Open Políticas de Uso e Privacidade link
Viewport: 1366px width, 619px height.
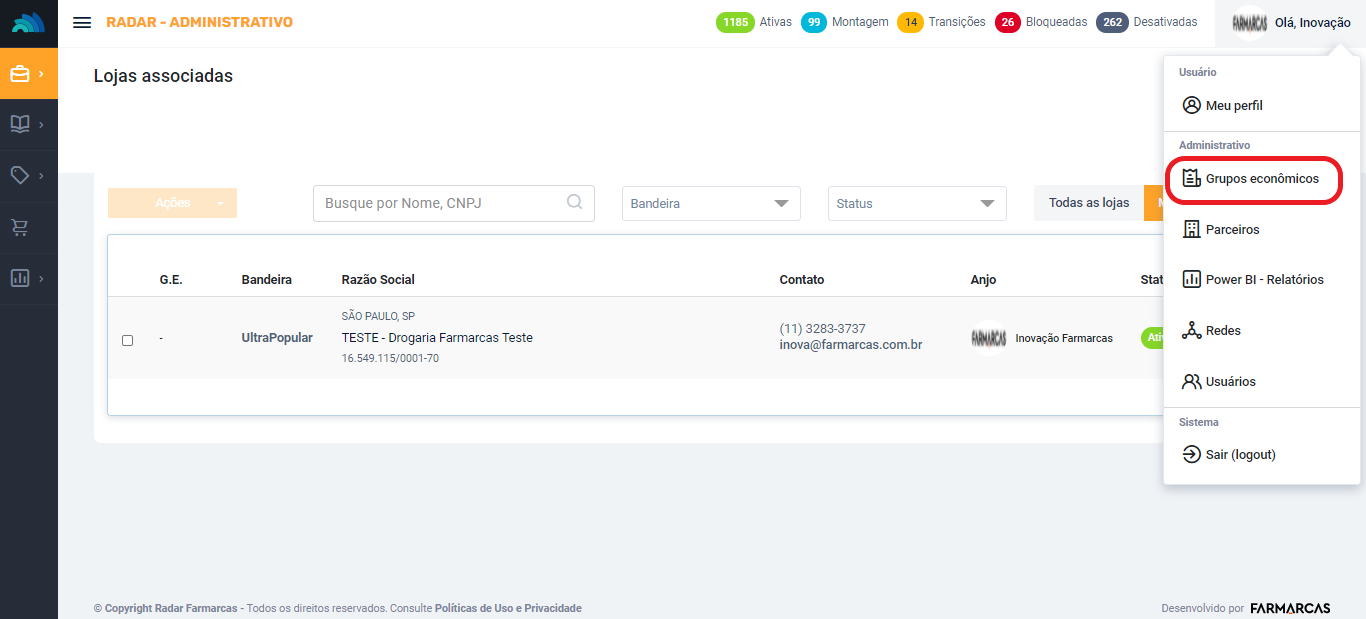pos(508,608)
